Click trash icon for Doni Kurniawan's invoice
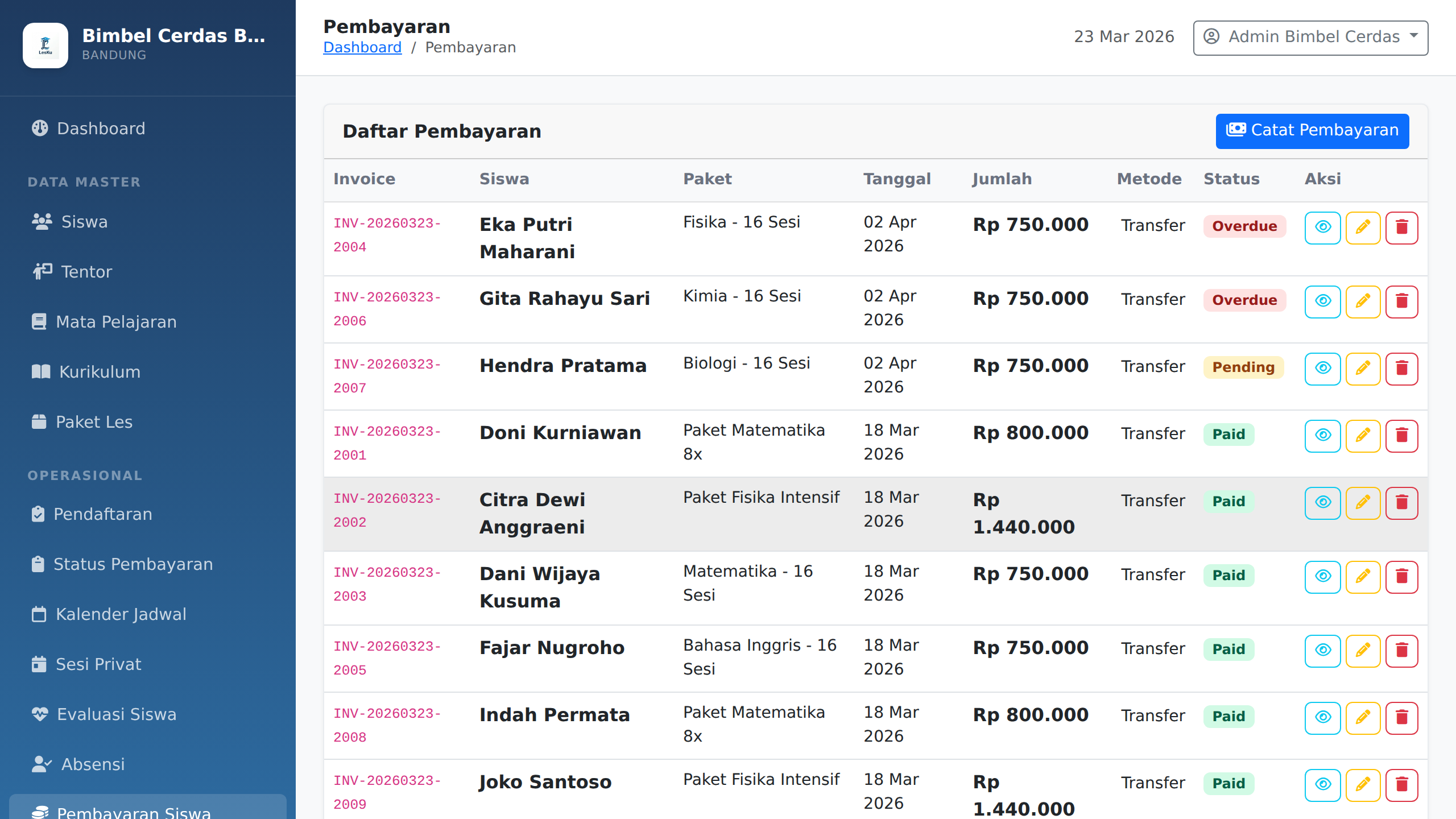 pyautogui.click(x=1401, y=436)
